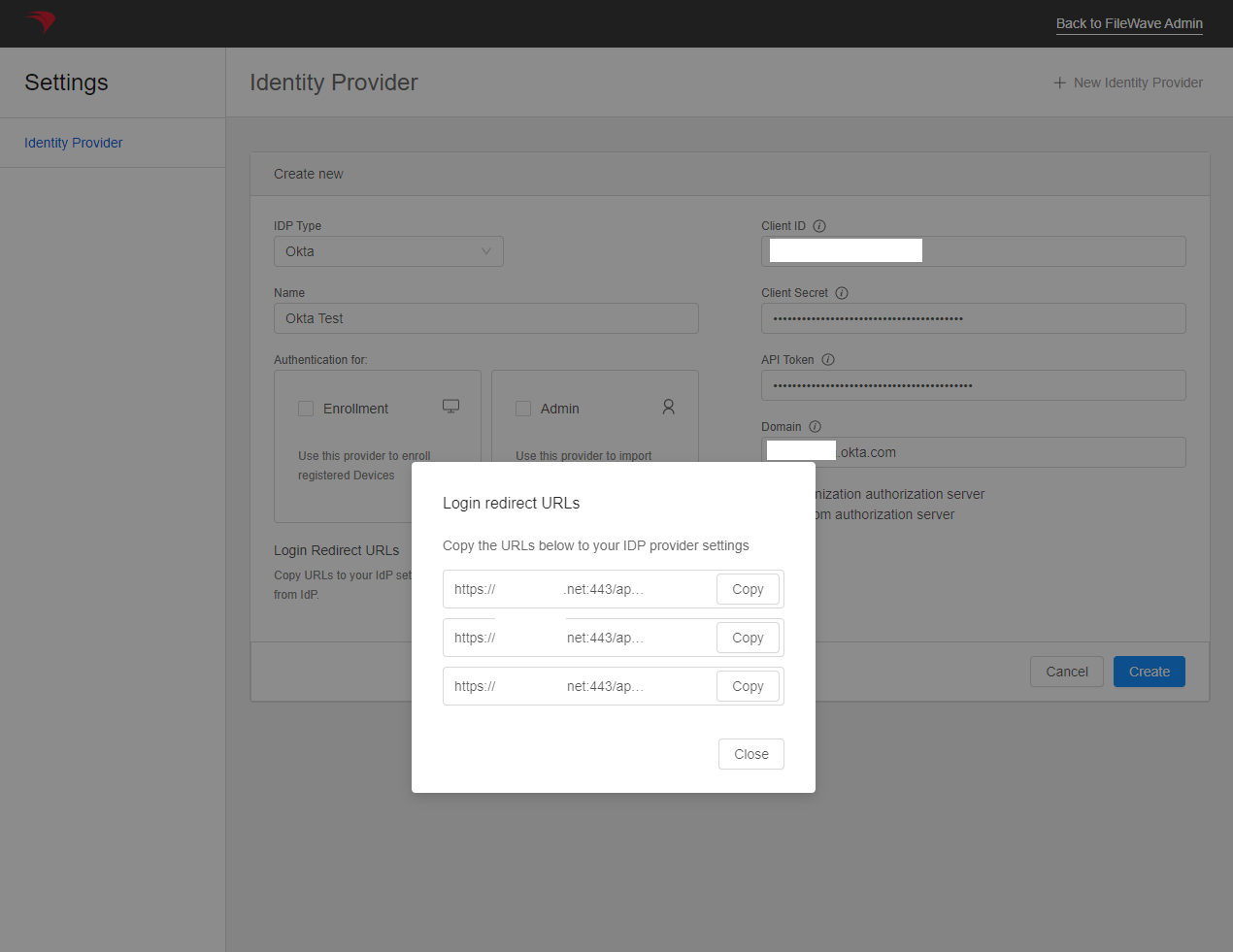Enable the Admin checkbox
Image resolution: width=1233 pixels, height=952 pixels.
tap(523, 409)
